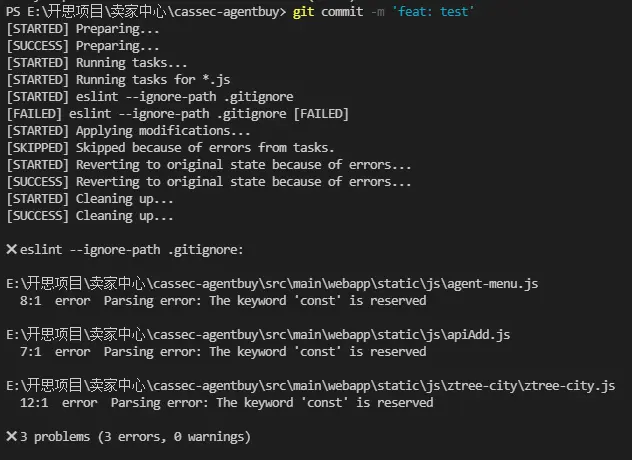Click the "(3 errors, 0 warnings)" summary text
The height and width of the screenshot is (460, 632).
pyautogui.click(x=175, y=436)
